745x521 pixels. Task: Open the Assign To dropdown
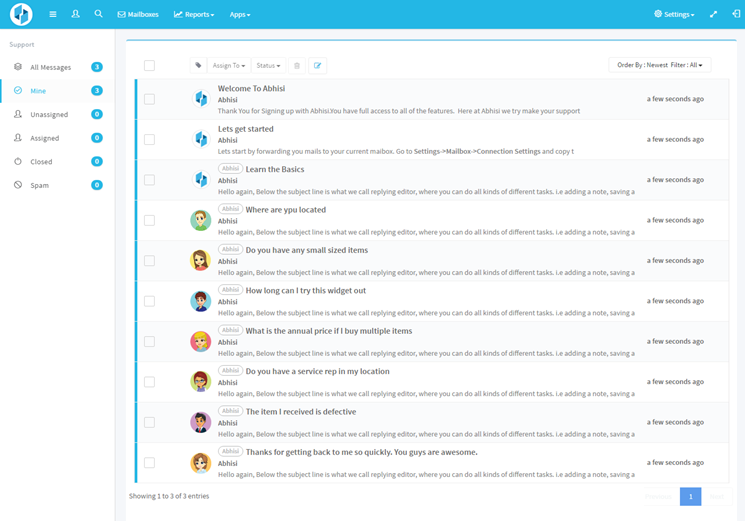(229, 66)
